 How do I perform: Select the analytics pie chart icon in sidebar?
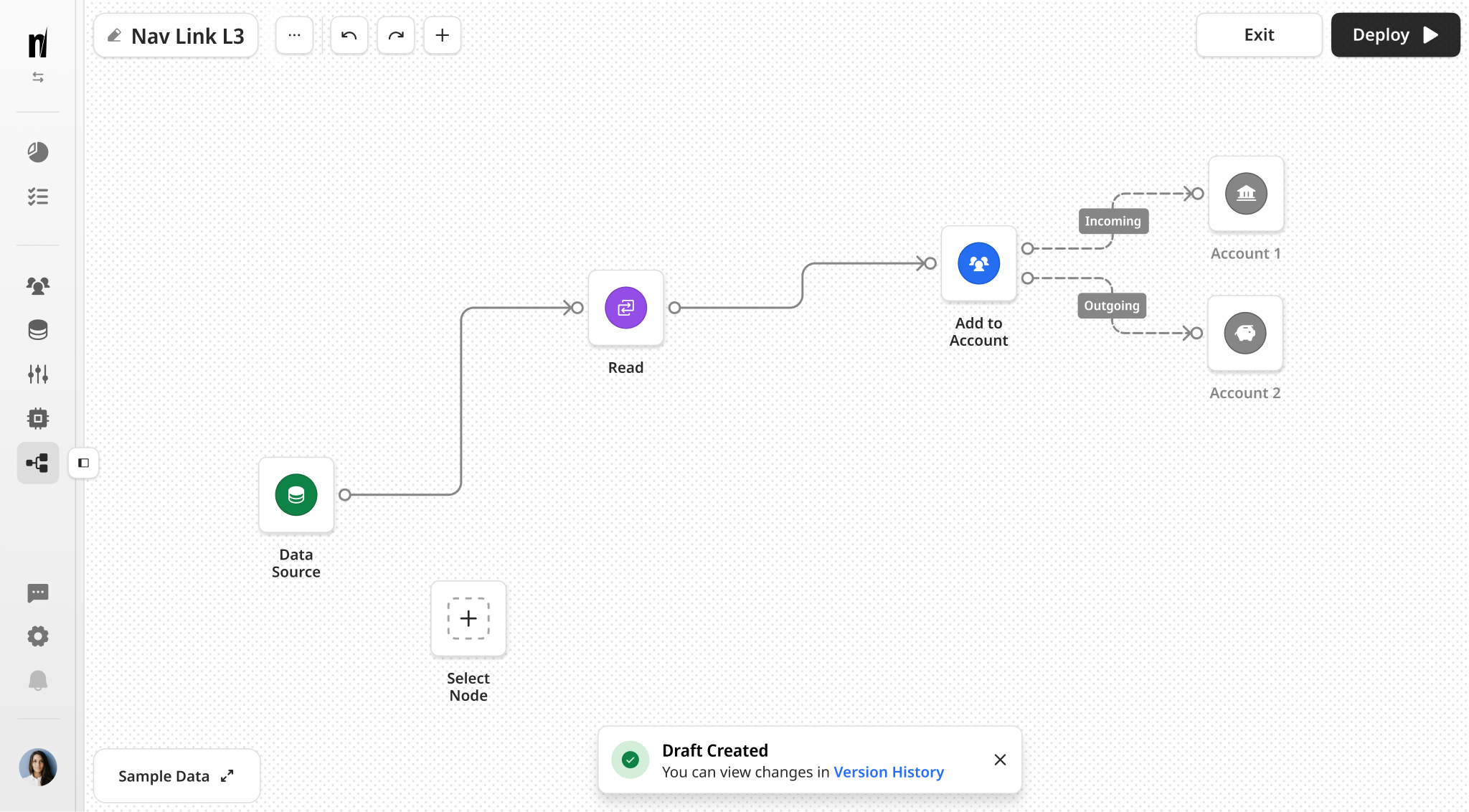tap(38, 152)
